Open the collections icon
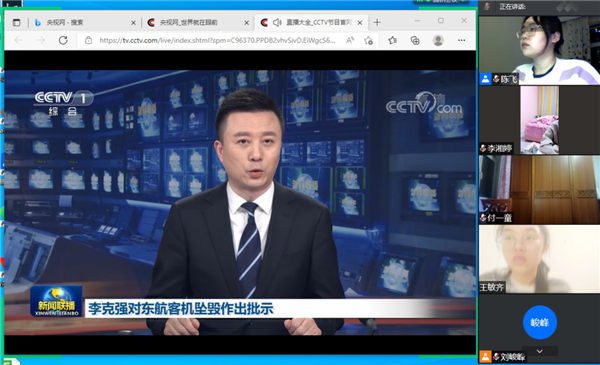The height and width of the screenshot is (365, 600). (x=415, y=40)
